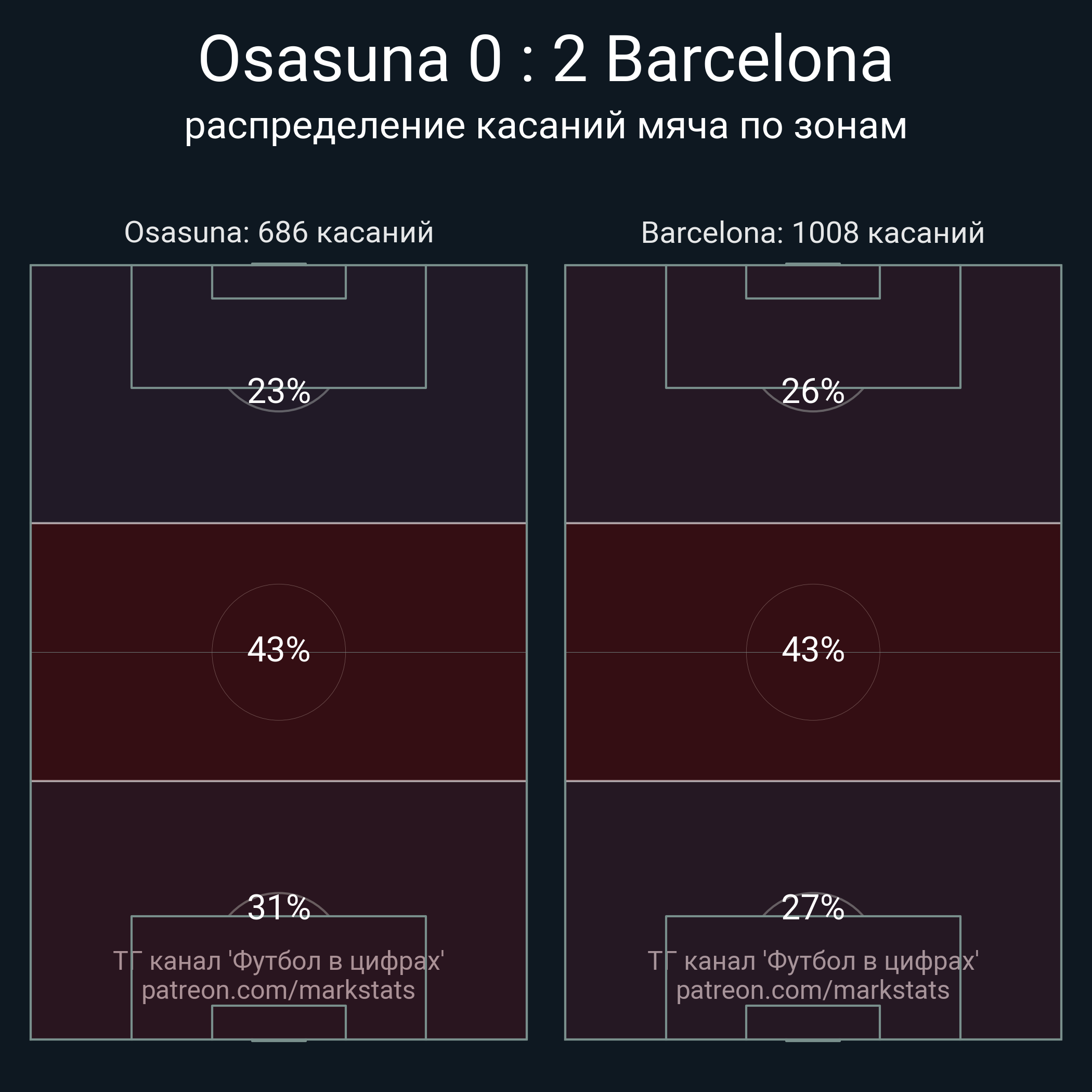Screen dimensions: 1092x1092
Task: Click the Russian subtitle about touch distribution
Action: point(545,125)
